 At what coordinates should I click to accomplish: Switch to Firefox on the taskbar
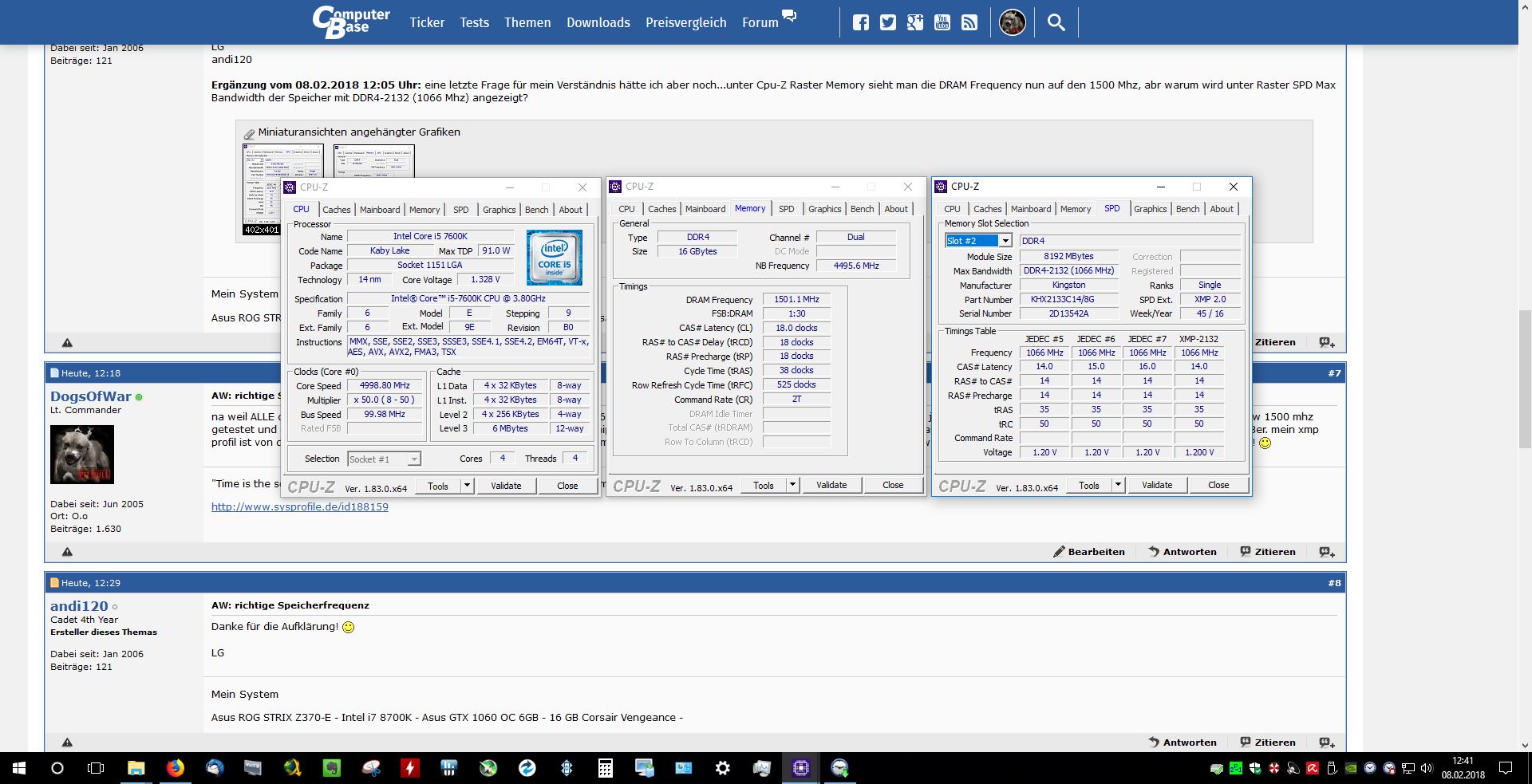tap(175, 768)
